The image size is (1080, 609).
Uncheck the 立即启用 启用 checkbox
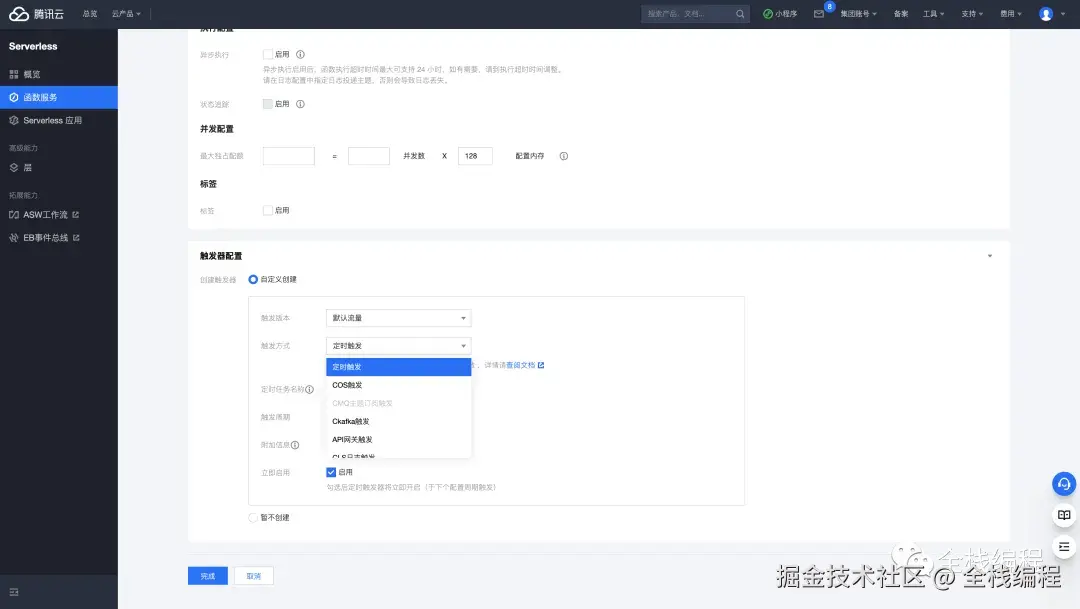click(x=331, y=472)
